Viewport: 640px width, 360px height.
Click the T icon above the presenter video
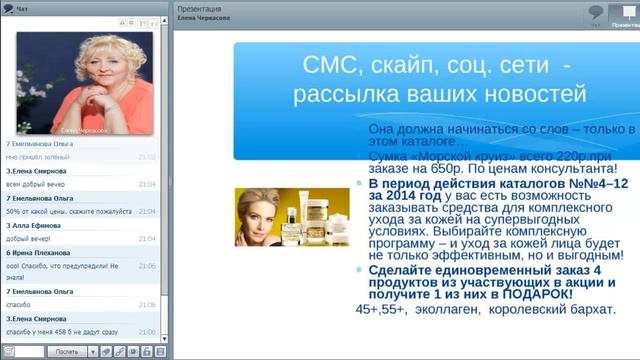[142, 24]
